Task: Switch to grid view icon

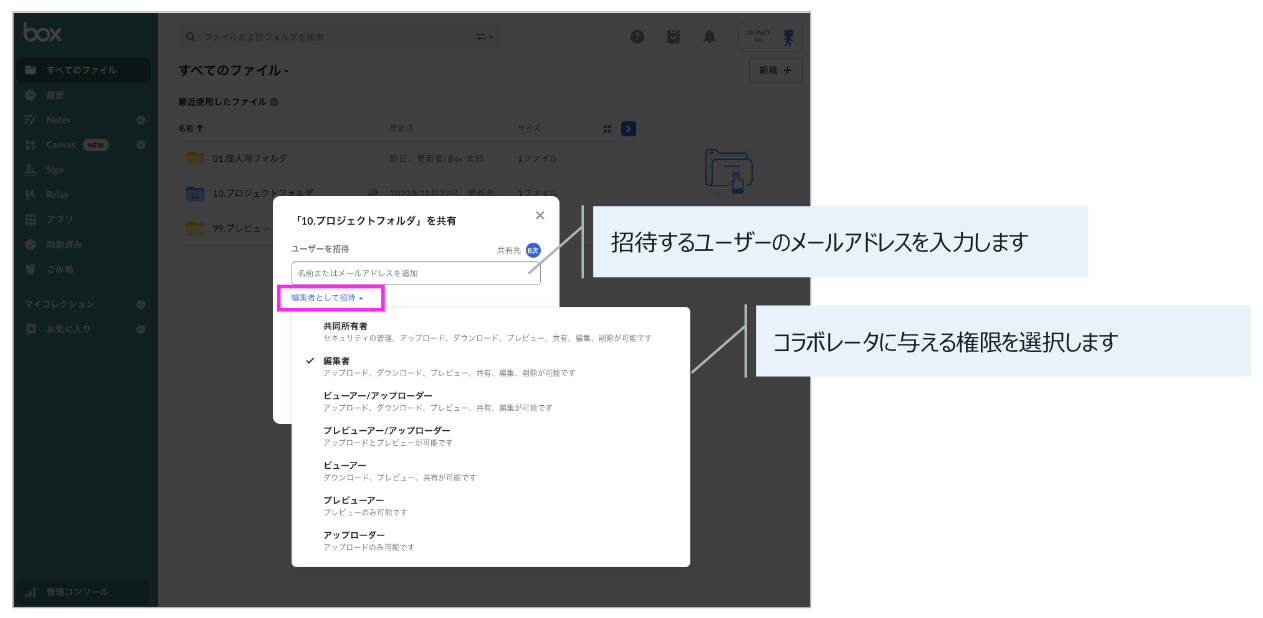Action: (607, 128)
